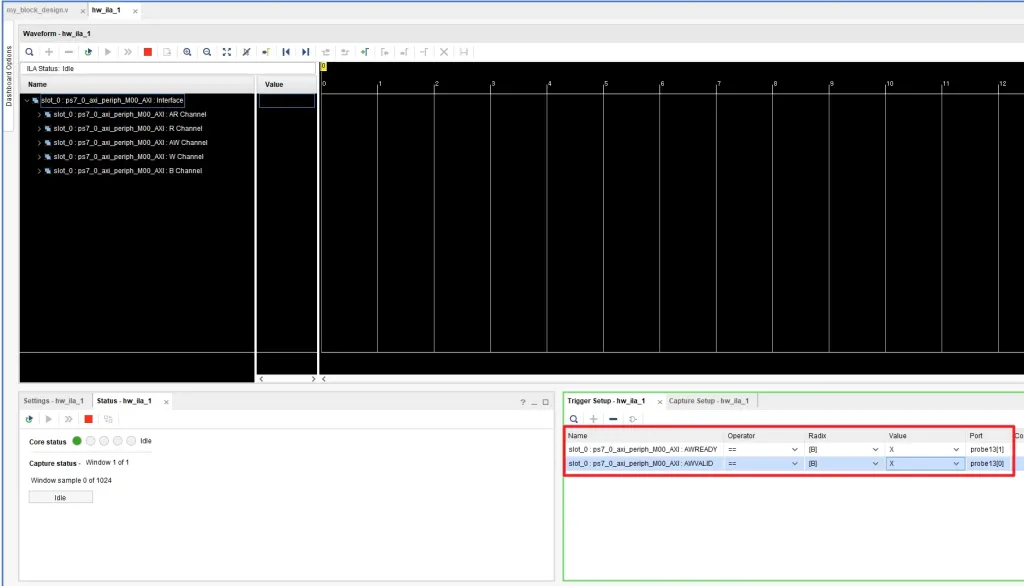Remove selected probe in Trigger Setup
The image size is (1024, 586).
(x=613, y=419)
